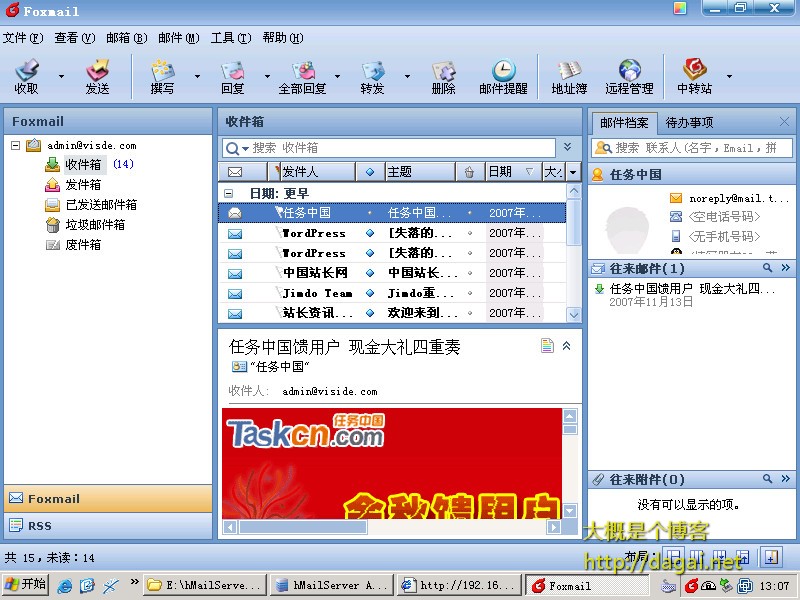
Task: Click the horizontal scrollbar thumb in preview
Action: (303, 527)
